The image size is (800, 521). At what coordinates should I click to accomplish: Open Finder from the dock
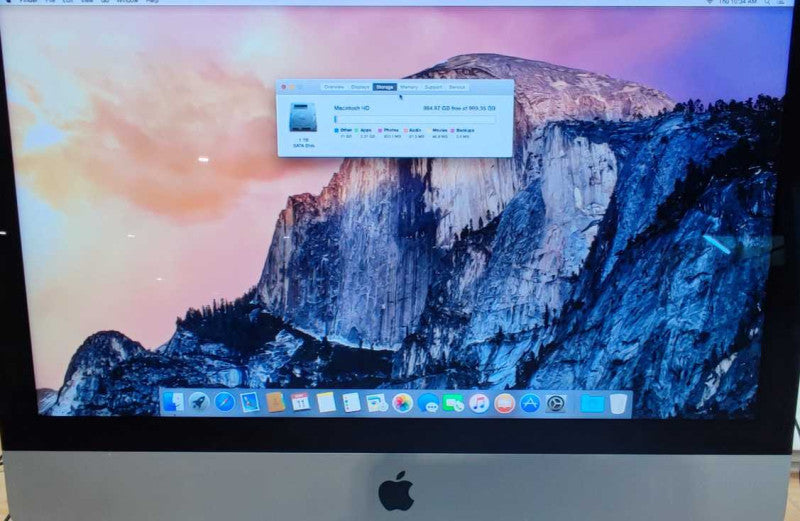pyautogui.click(x=173, y=403)
